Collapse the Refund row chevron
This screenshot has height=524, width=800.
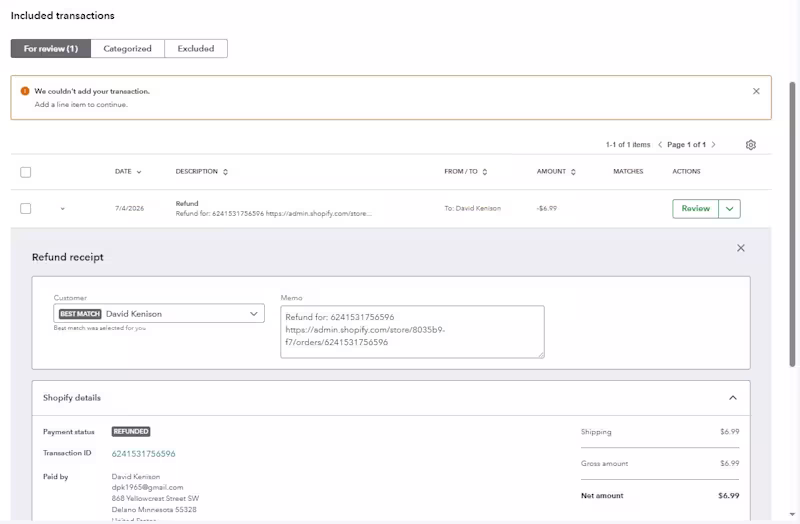(x=62, y=209)
